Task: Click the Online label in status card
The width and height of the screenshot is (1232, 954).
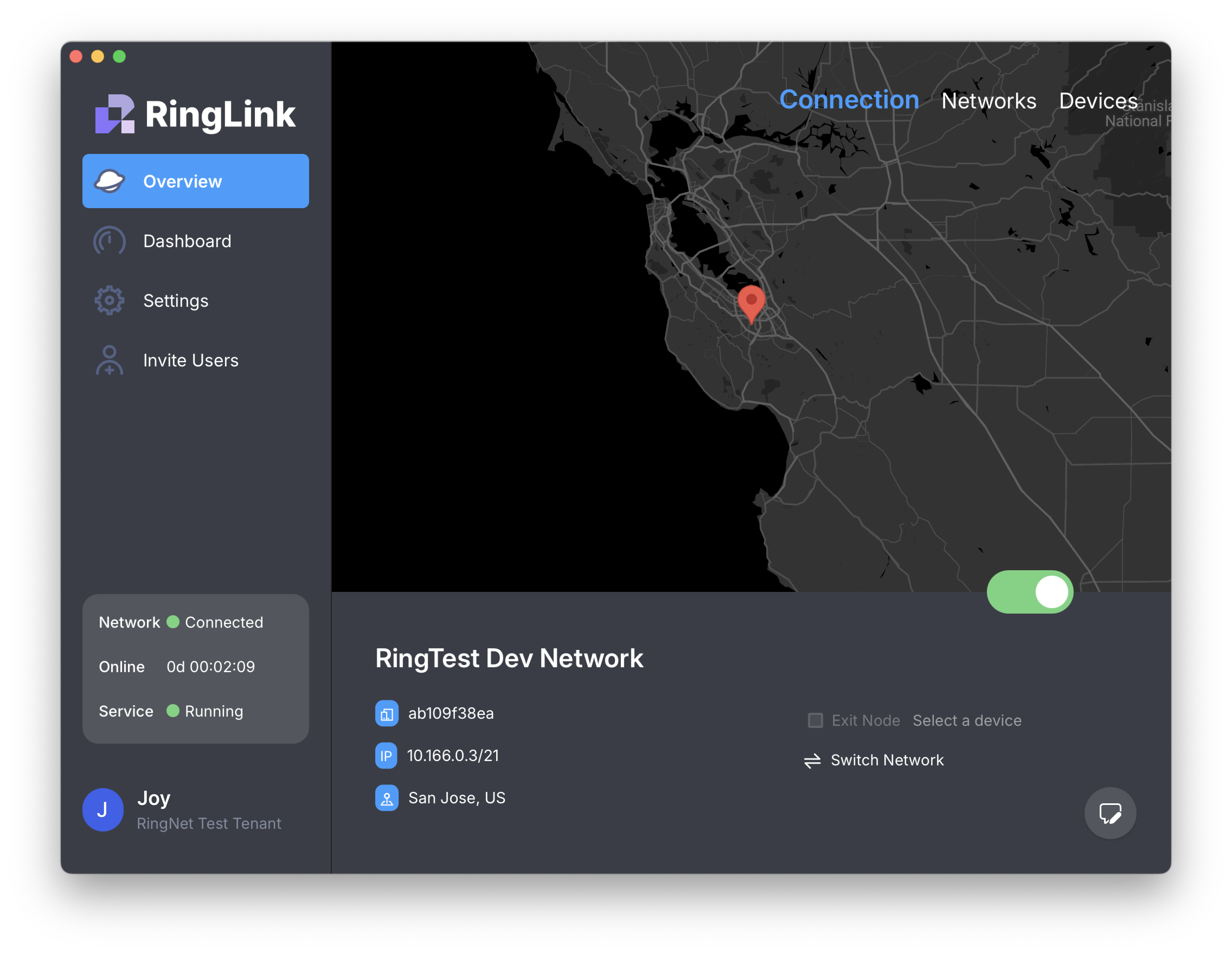Action: [122, 667]
